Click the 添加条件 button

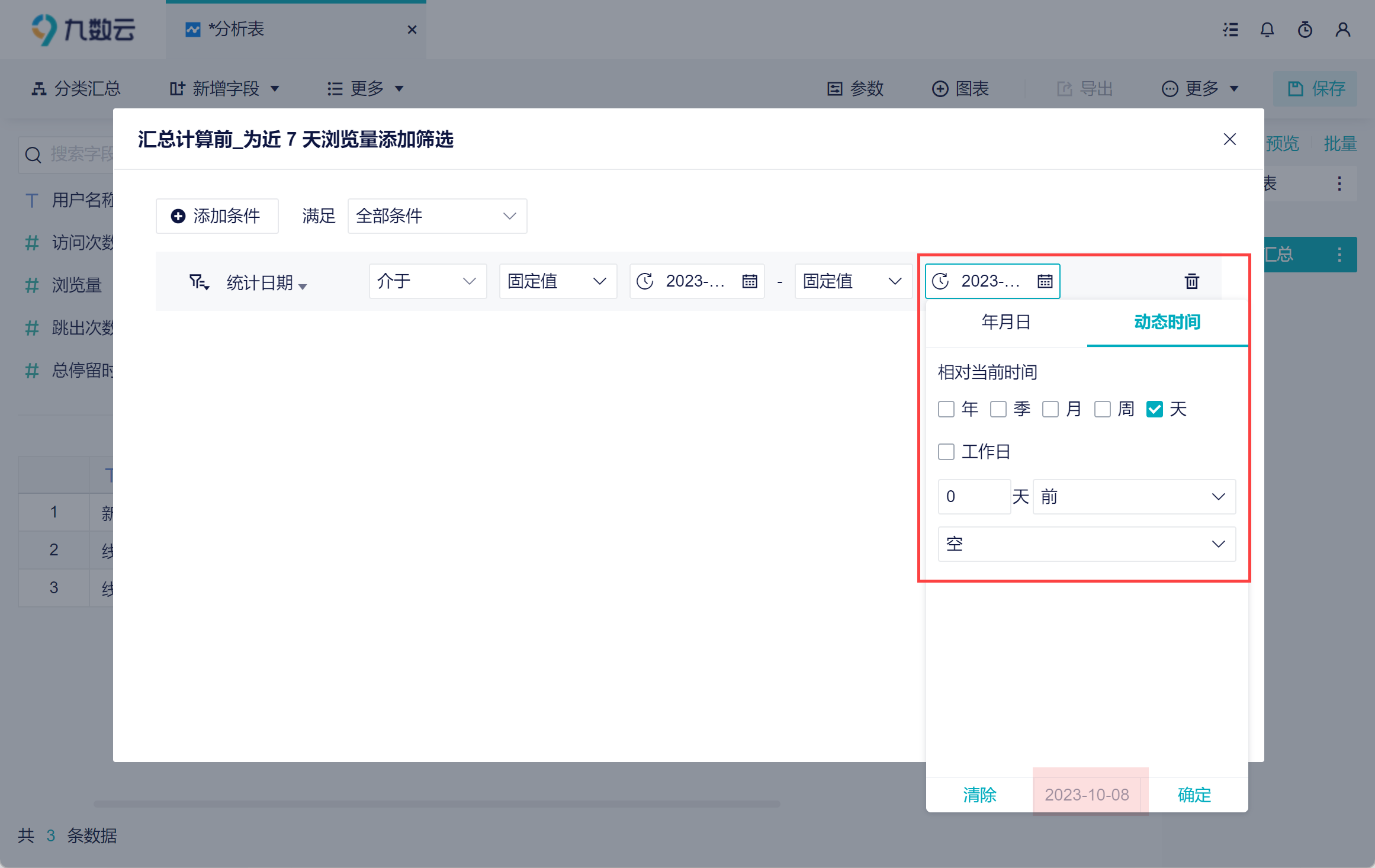click(x=217, y=216)
